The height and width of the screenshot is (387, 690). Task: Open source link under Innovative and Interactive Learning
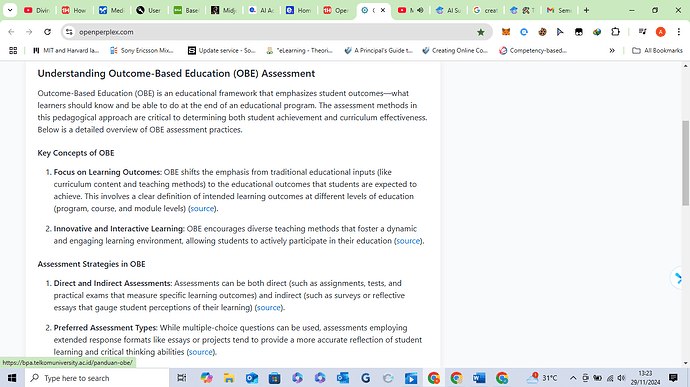(x=408, y=241)
